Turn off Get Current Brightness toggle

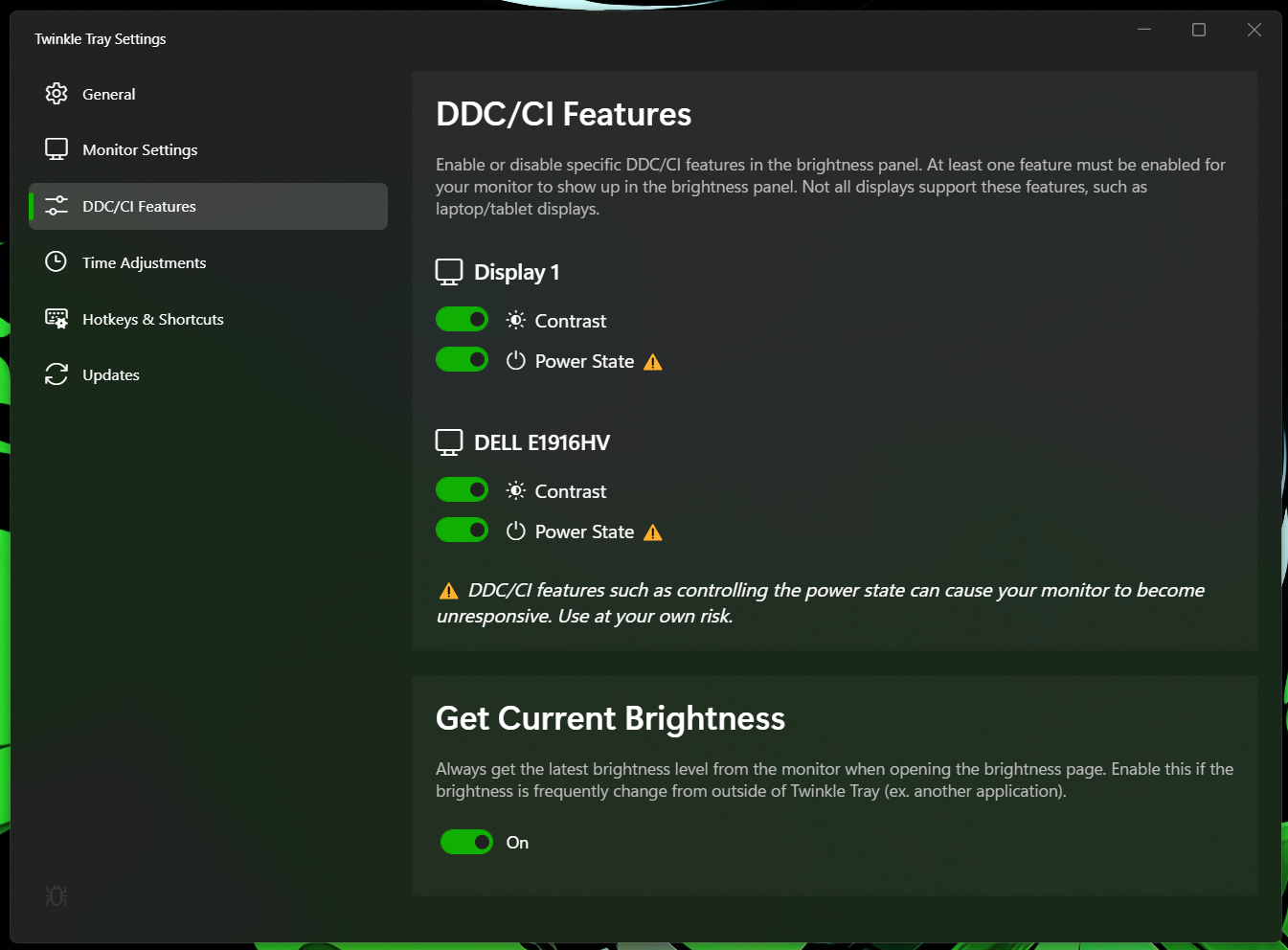tap(466, 842)
